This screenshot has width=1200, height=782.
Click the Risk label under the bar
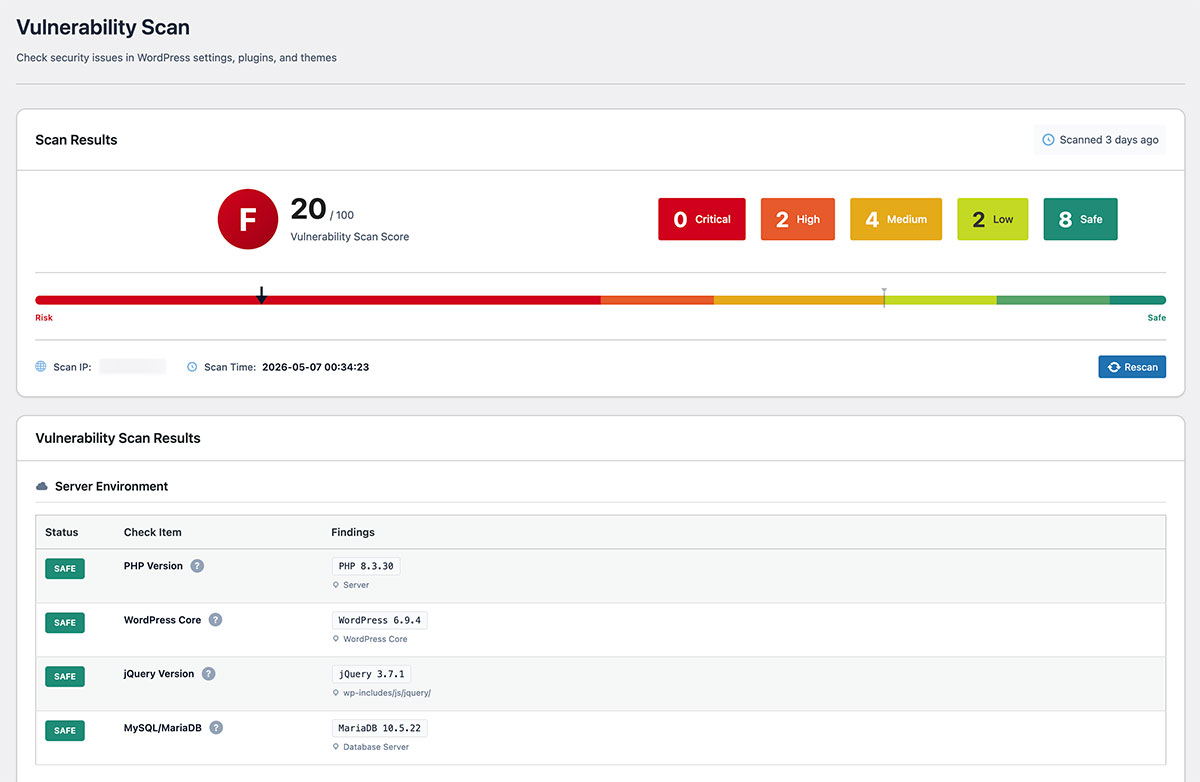pos(44,318)
